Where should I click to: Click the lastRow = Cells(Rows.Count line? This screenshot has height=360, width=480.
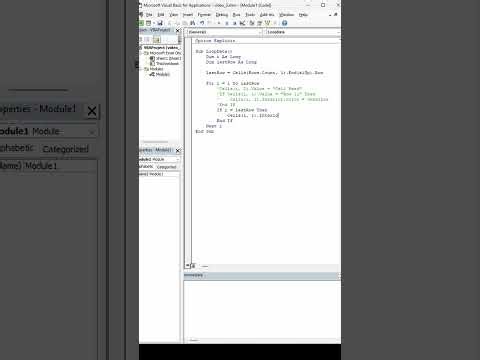click(x=264, y=73)
